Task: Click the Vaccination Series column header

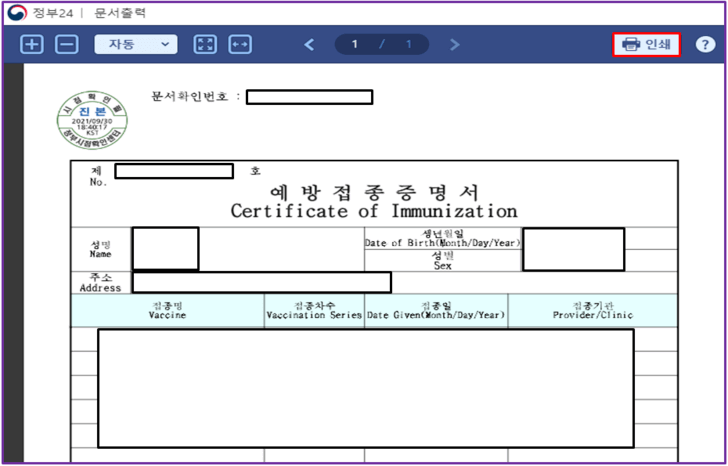Action: click(314, 311)
